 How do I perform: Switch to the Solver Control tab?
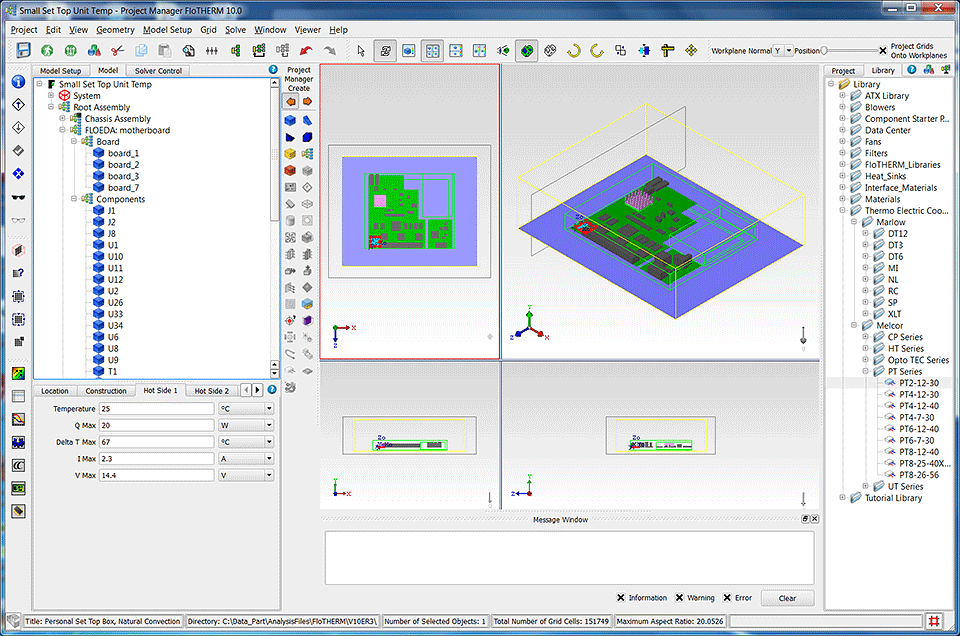158,71
